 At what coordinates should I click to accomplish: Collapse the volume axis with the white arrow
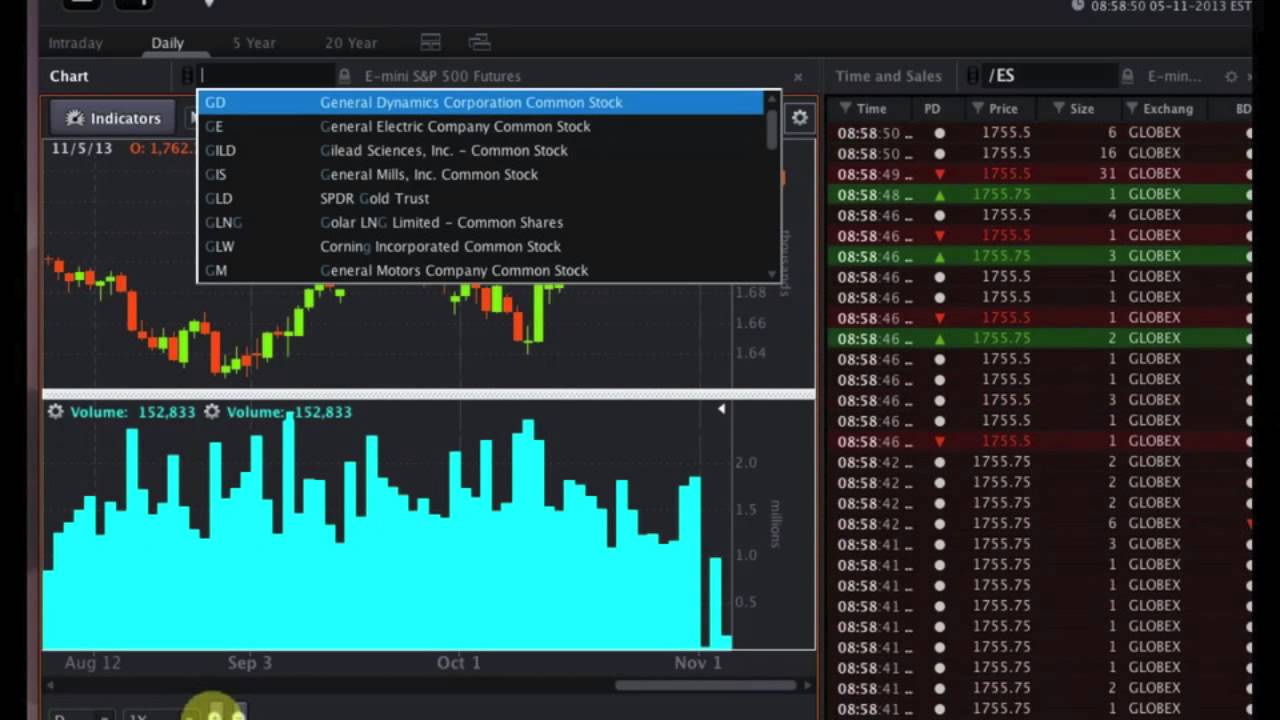(721, 409)
